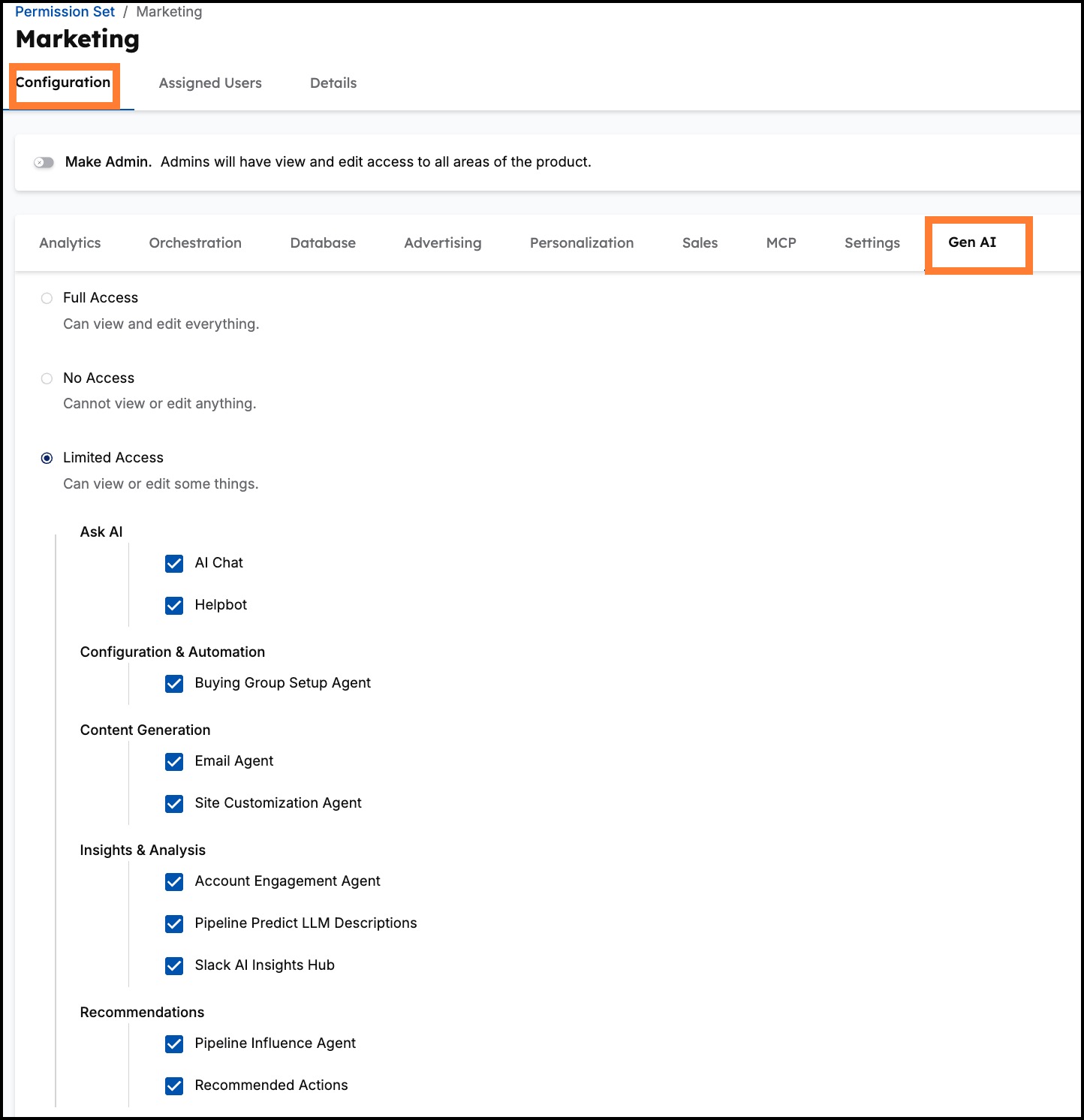The height and width of the screenshot is (1120, 1084).
Task: Uncheck Account Engagement Agent checkbox
Action: (174, 881)
